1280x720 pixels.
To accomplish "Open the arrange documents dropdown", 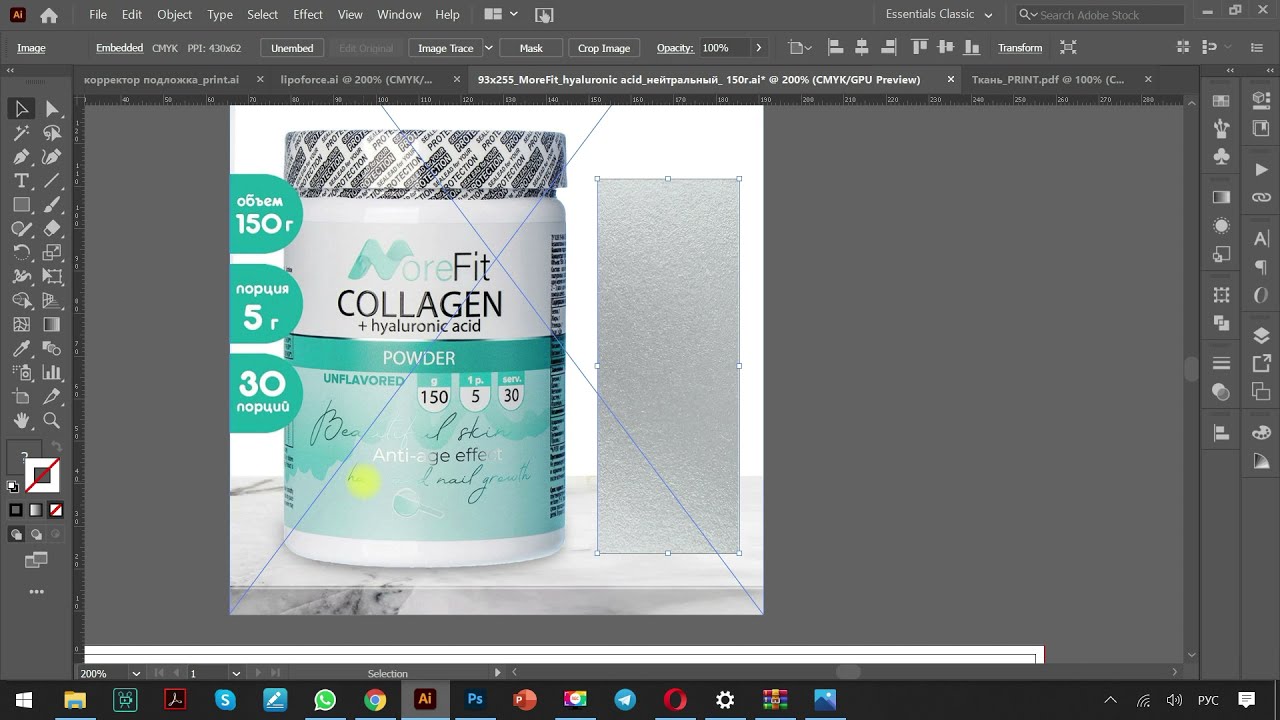I will [500, 15].
